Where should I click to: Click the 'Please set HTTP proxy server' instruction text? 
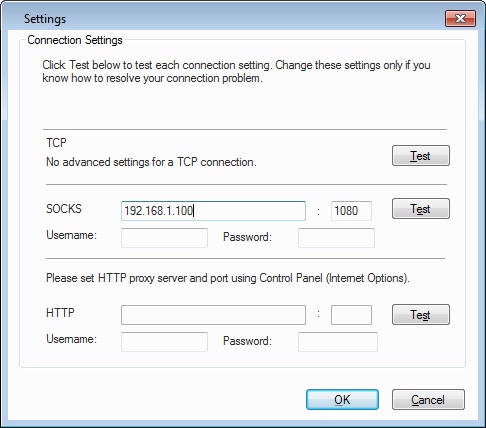point(228,278)
